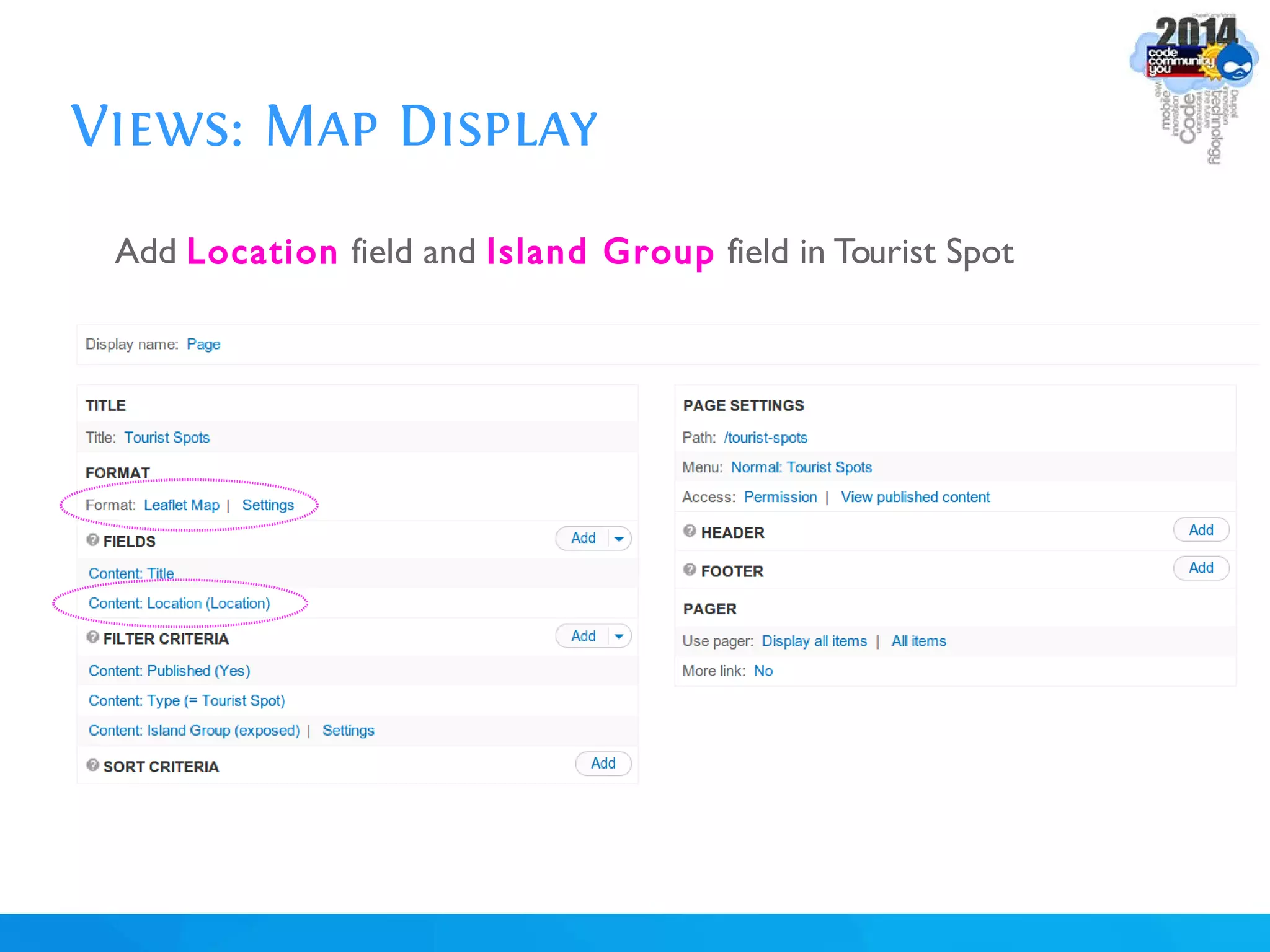Edit the /tourist-spots path
The width and height of the screenshot is (1270, 952).
point(765,438)
